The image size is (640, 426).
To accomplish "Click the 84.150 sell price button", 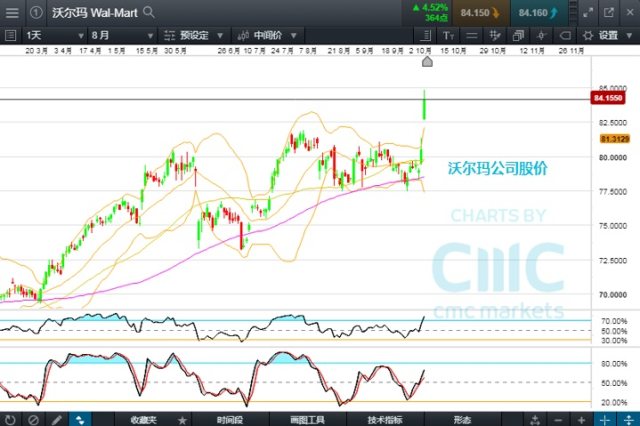I will [x=480, y=13].
